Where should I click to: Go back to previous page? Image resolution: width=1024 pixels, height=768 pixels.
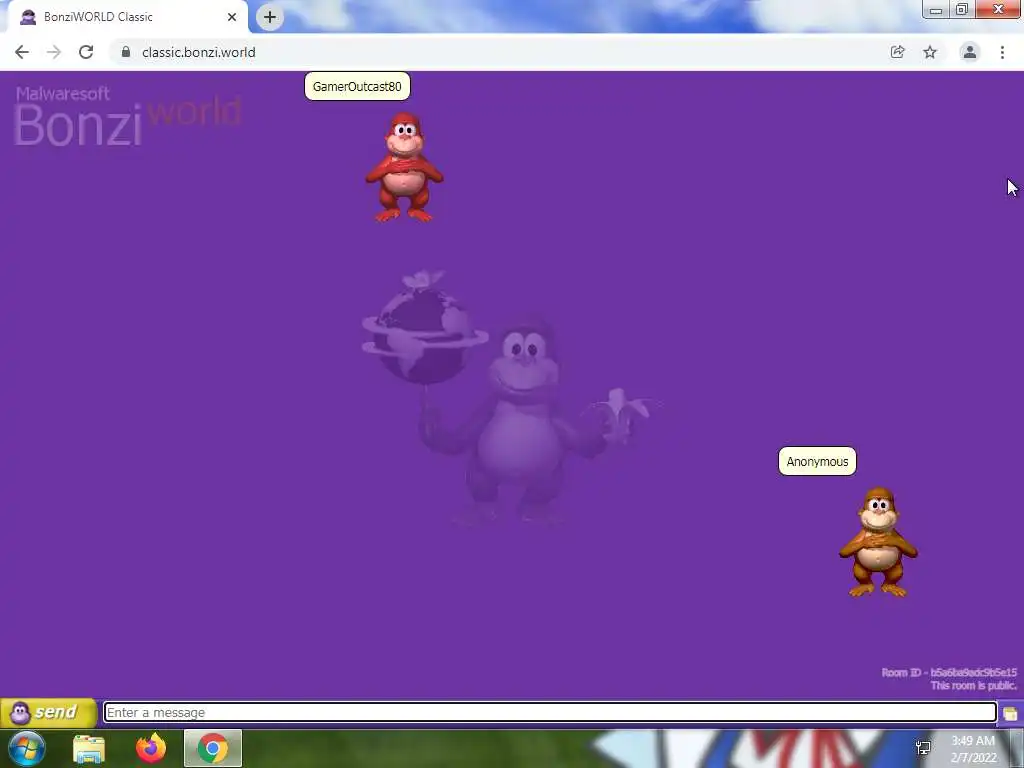point(22,52)
